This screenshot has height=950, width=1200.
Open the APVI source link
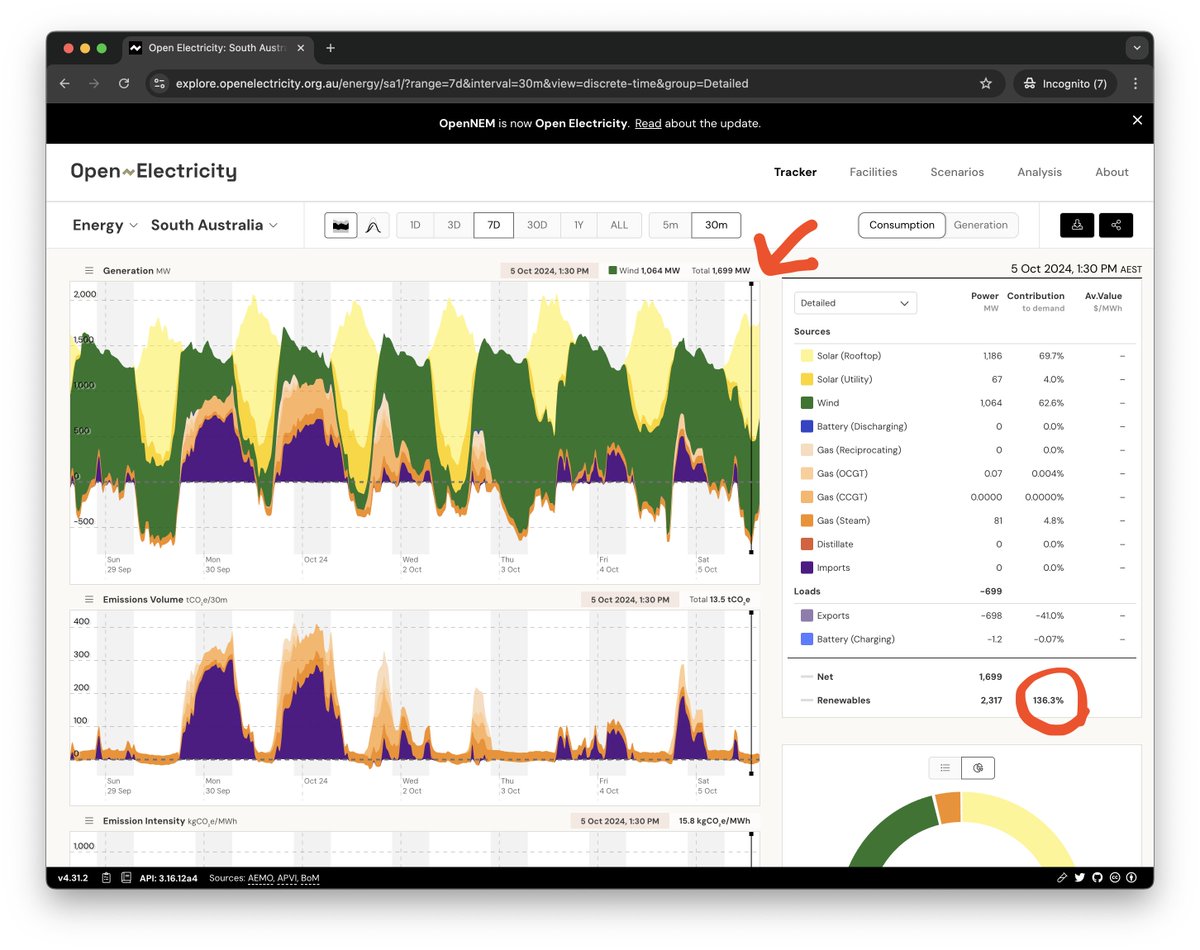288,878
